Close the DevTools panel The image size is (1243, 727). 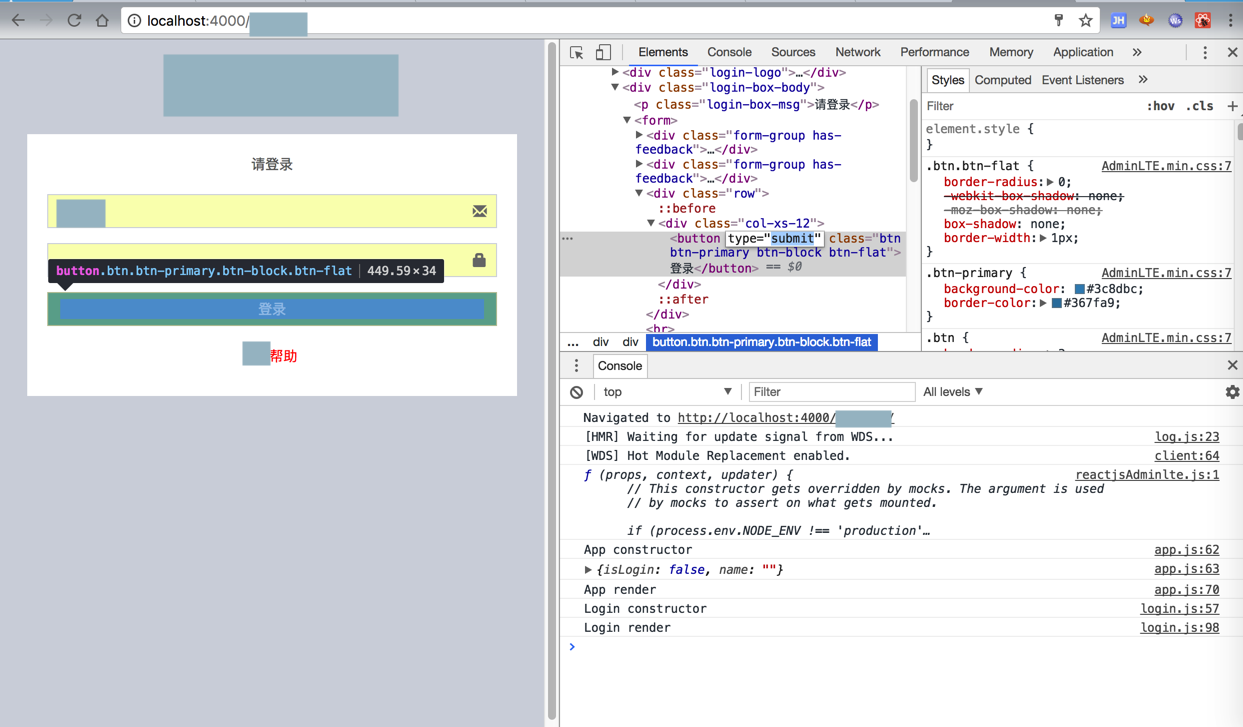(1232, 52)
